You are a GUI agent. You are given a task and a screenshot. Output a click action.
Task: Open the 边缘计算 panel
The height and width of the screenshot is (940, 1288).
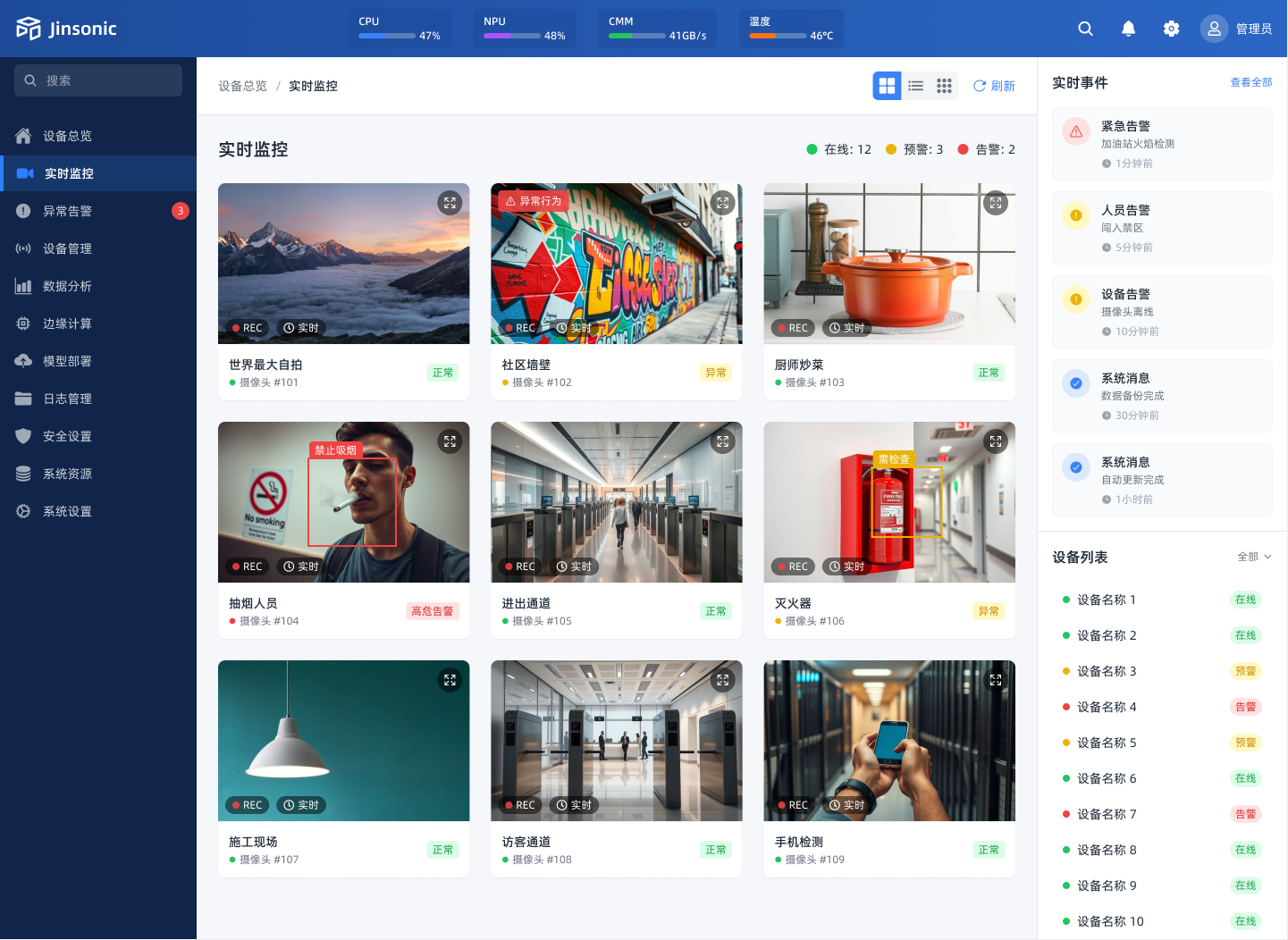[67, 323]
